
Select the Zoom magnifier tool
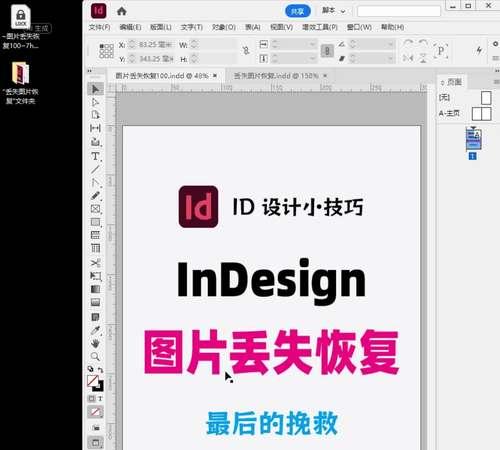(95, 357)
